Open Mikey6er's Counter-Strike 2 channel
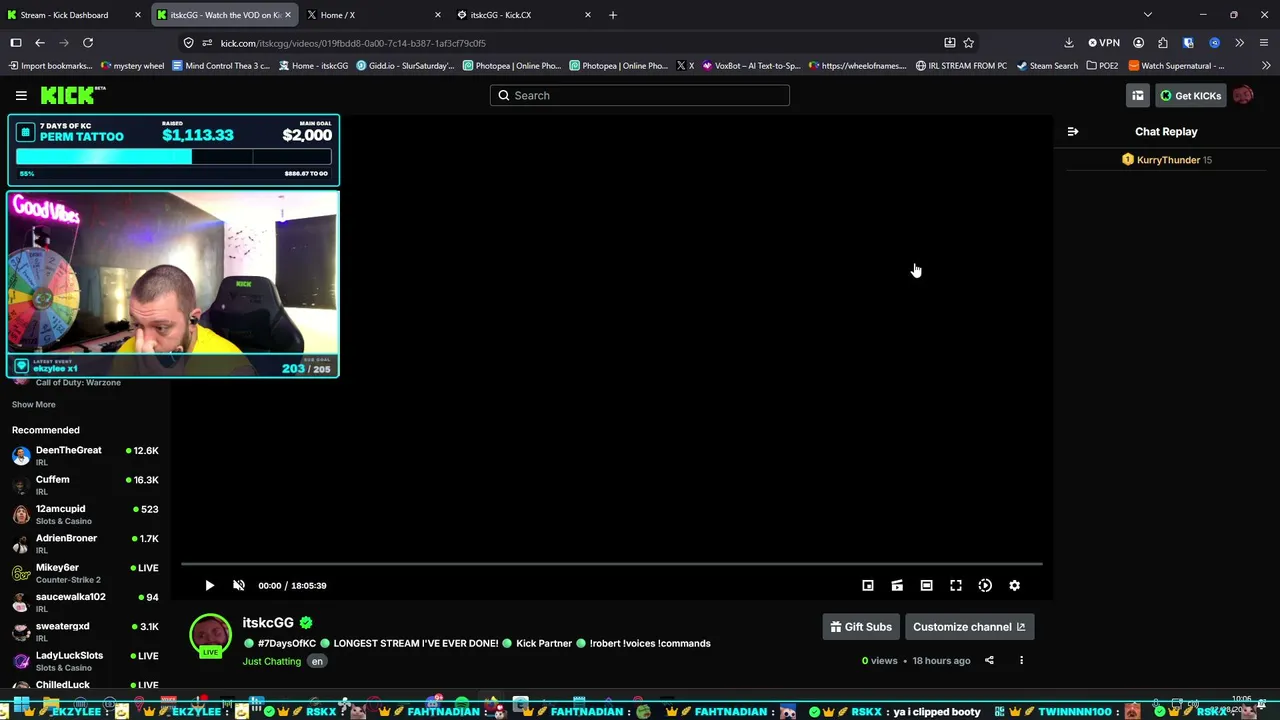This screenshot has height=720, width=1280. pos(85,573)
